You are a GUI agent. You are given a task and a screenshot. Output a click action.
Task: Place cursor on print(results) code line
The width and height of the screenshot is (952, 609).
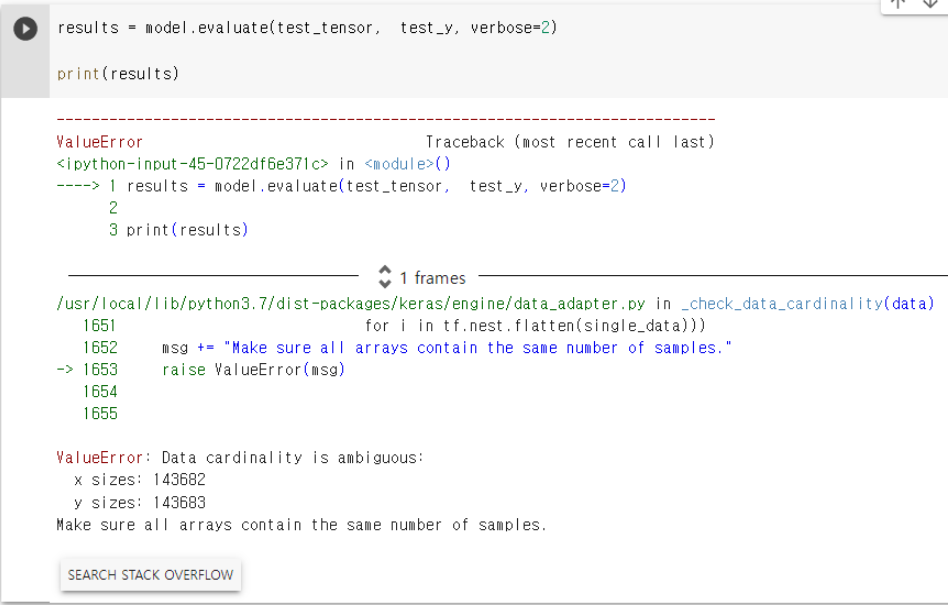click(x=118, y=73)
